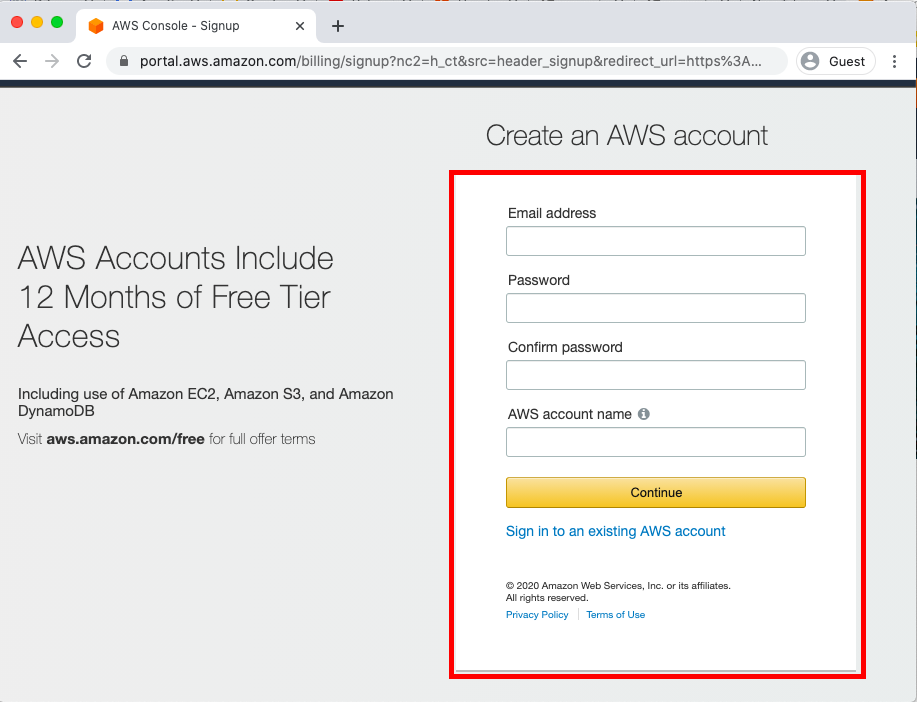Screen dimensions: 917x702
Task: Open the Terms of Use link
Action: coord(616,615)
